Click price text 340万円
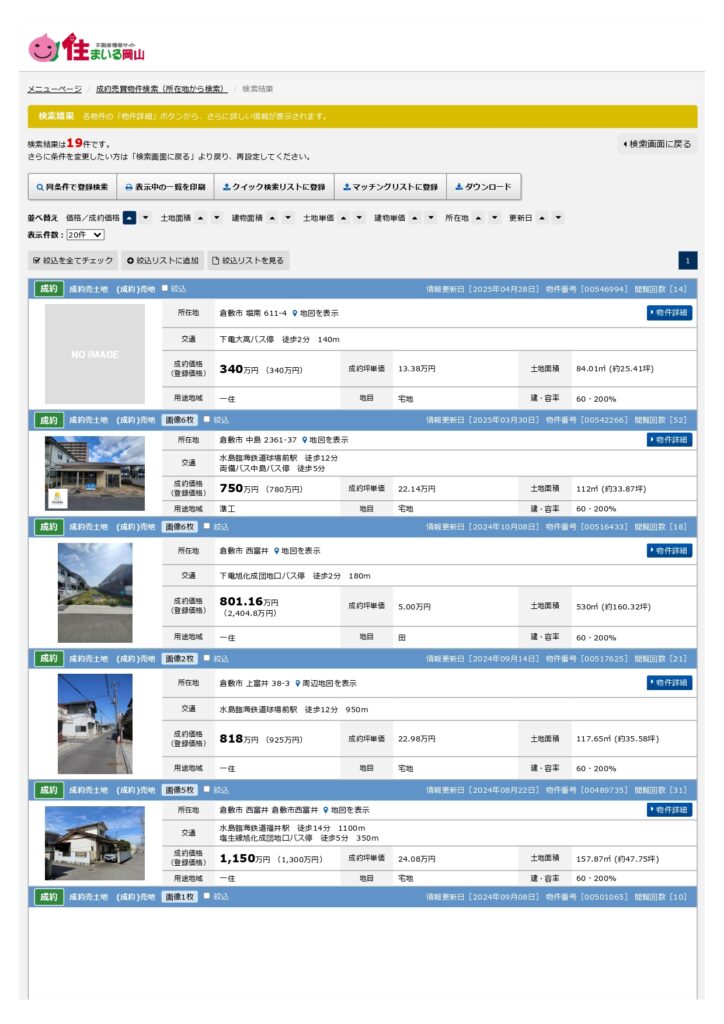724x1024 pixels. coord(239,370)
